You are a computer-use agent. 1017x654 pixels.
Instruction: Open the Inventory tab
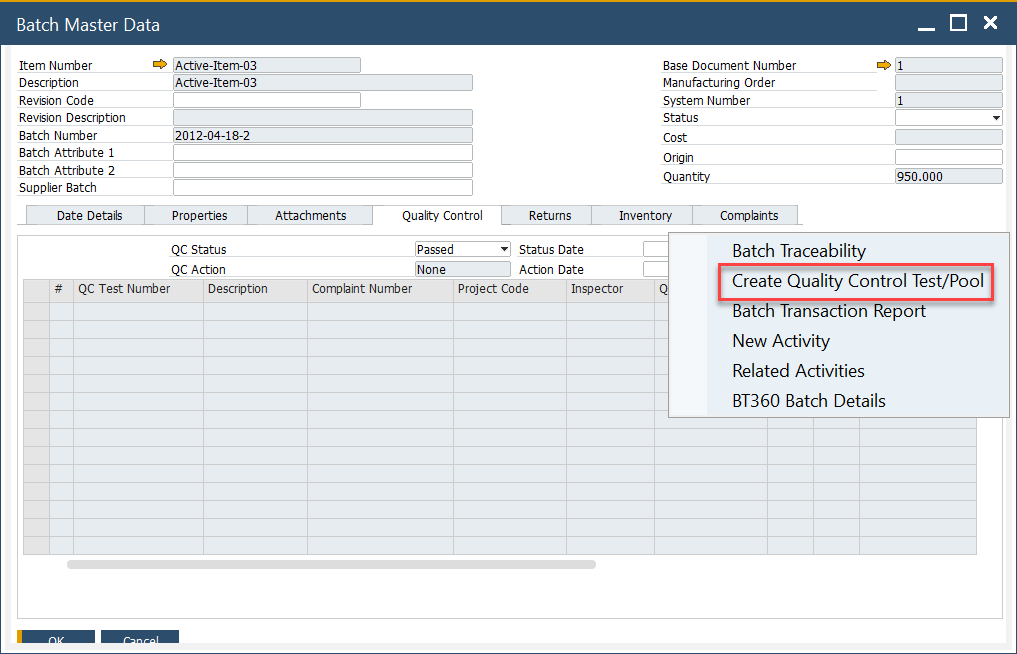645,215
